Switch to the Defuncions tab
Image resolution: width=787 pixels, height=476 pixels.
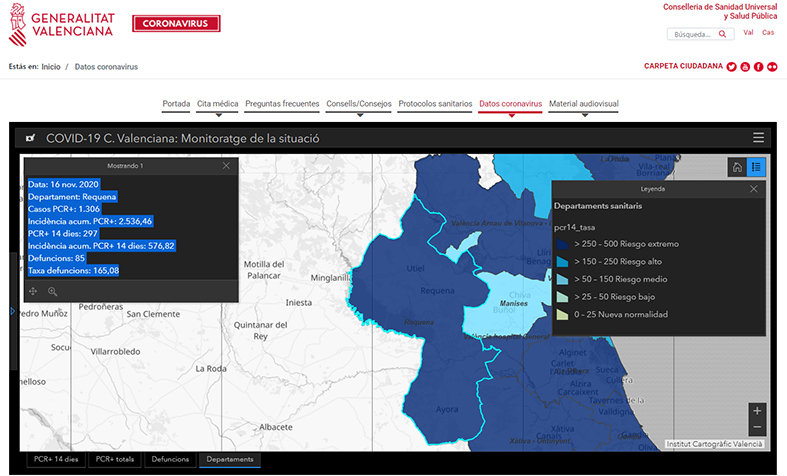click(170, 459)
